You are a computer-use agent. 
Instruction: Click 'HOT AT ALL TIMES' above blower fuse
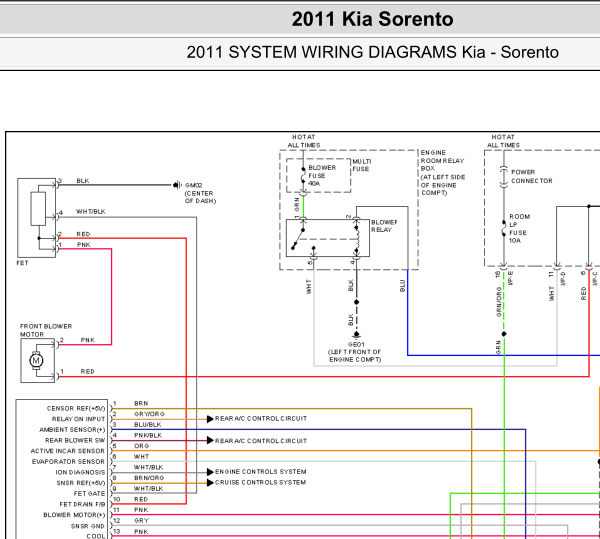(304, 141)
